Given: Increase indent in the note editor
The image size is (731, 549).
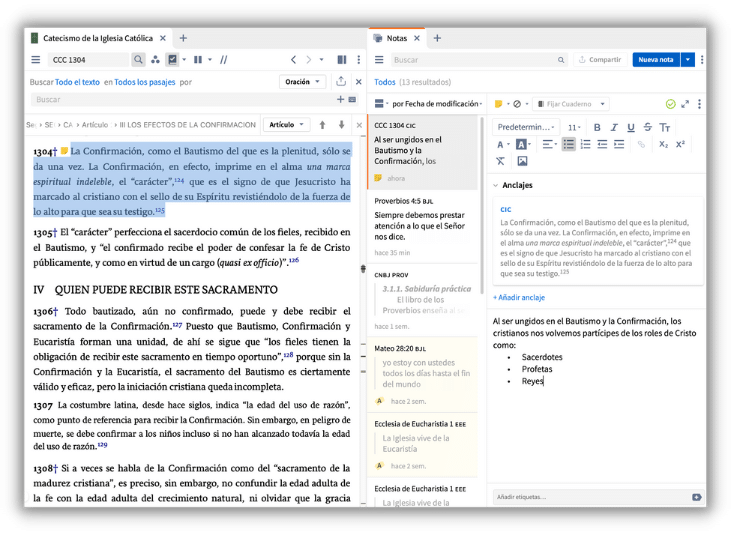Looking at the screenshot, I should coord(619,144).
